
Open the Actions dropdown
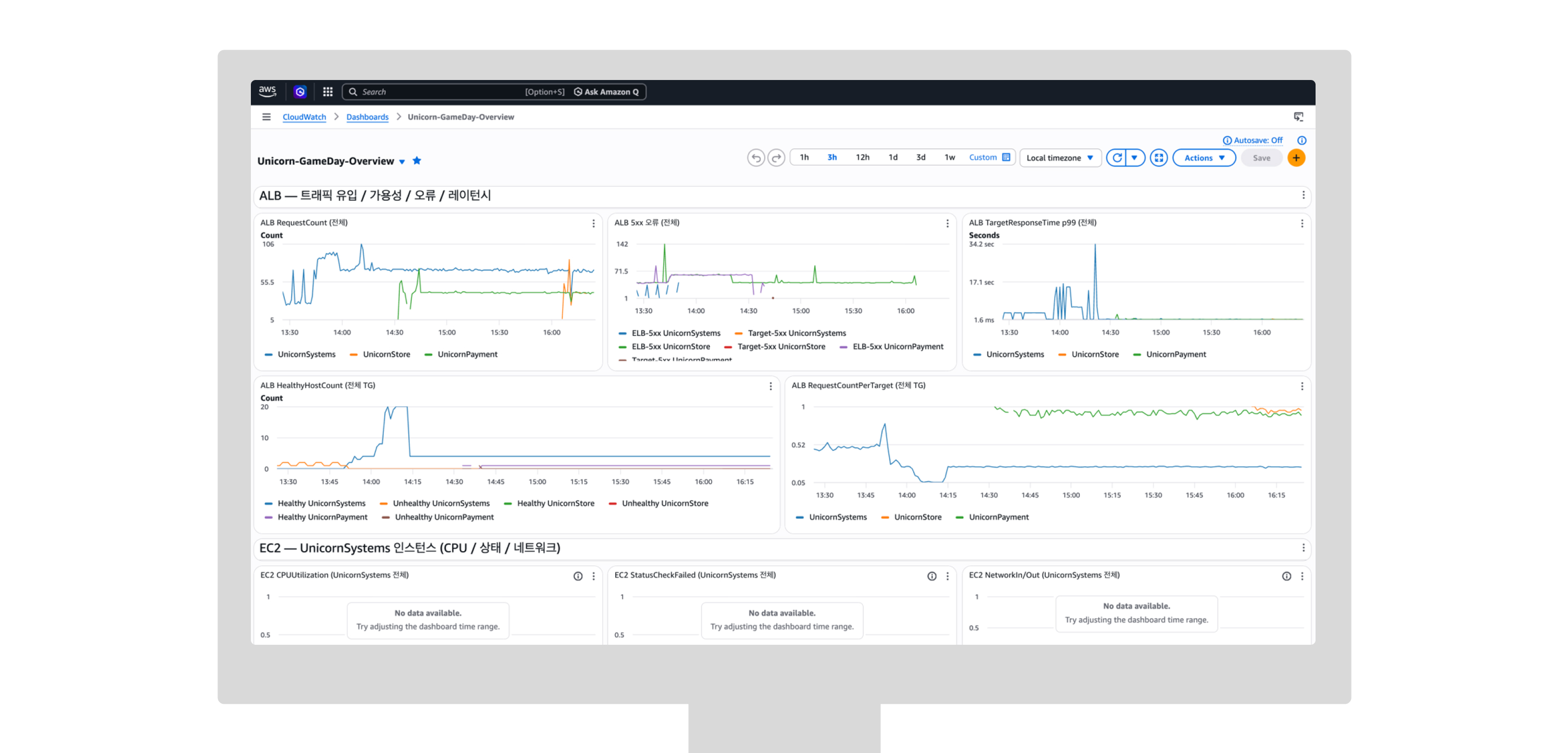pyautogui.click(x=1204, y=158)
